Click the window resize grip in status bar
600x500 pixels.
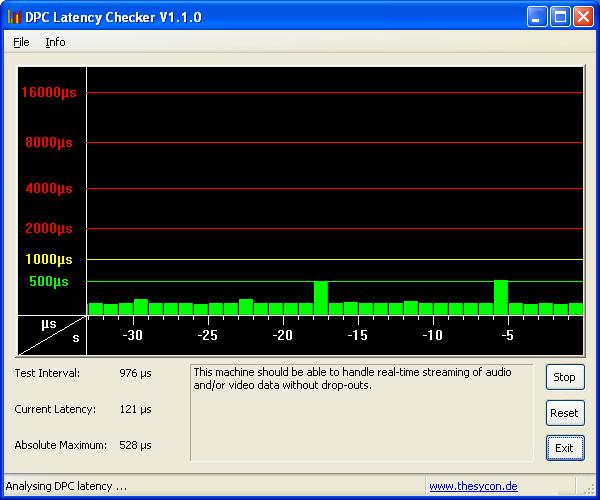pyautogui.click(x=589, y=490)
